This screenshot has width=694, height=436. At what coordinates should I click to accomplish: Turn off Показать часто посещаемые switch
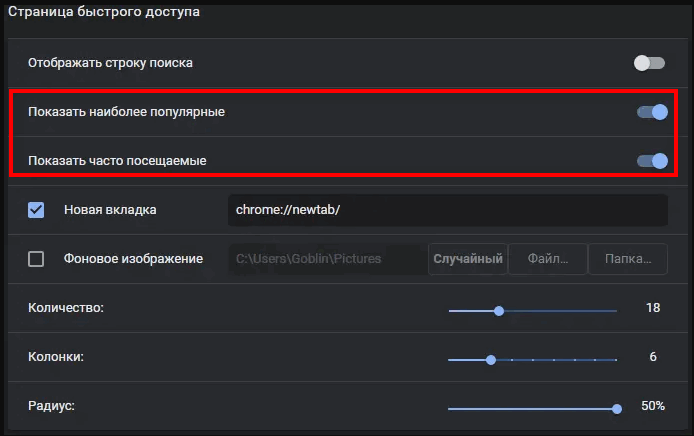pos(652,161)
